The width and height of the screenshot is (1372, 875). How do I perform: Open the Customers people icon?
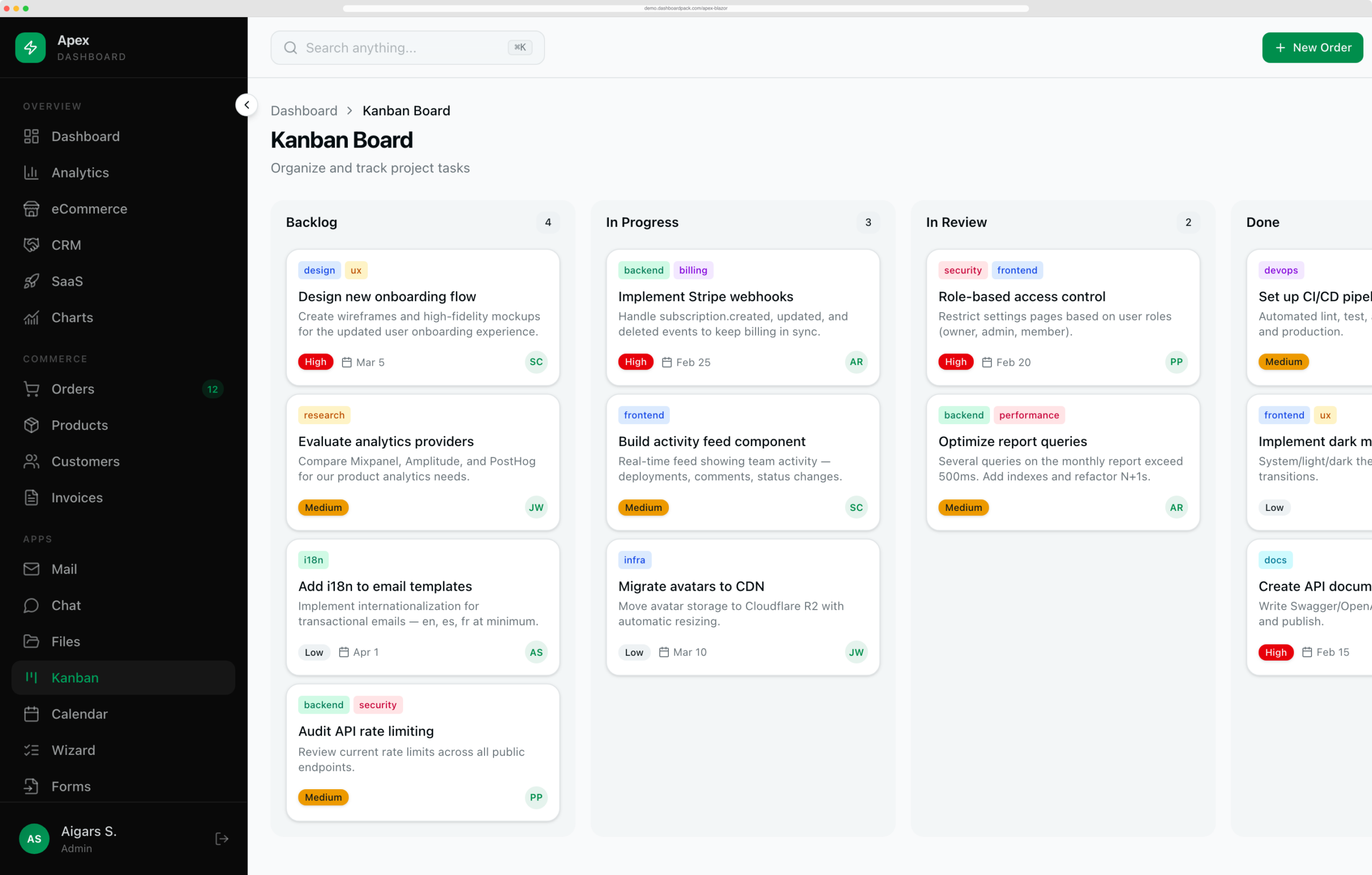pos(31,461)
